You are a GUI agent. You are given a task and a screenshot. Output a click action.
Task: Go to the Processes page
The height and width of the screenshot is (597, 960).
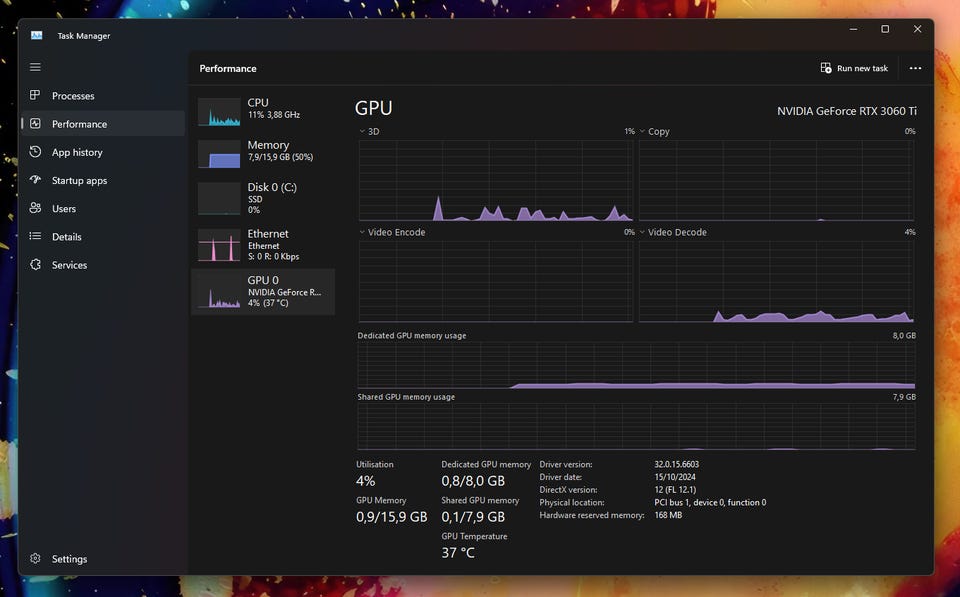(103, 96)
